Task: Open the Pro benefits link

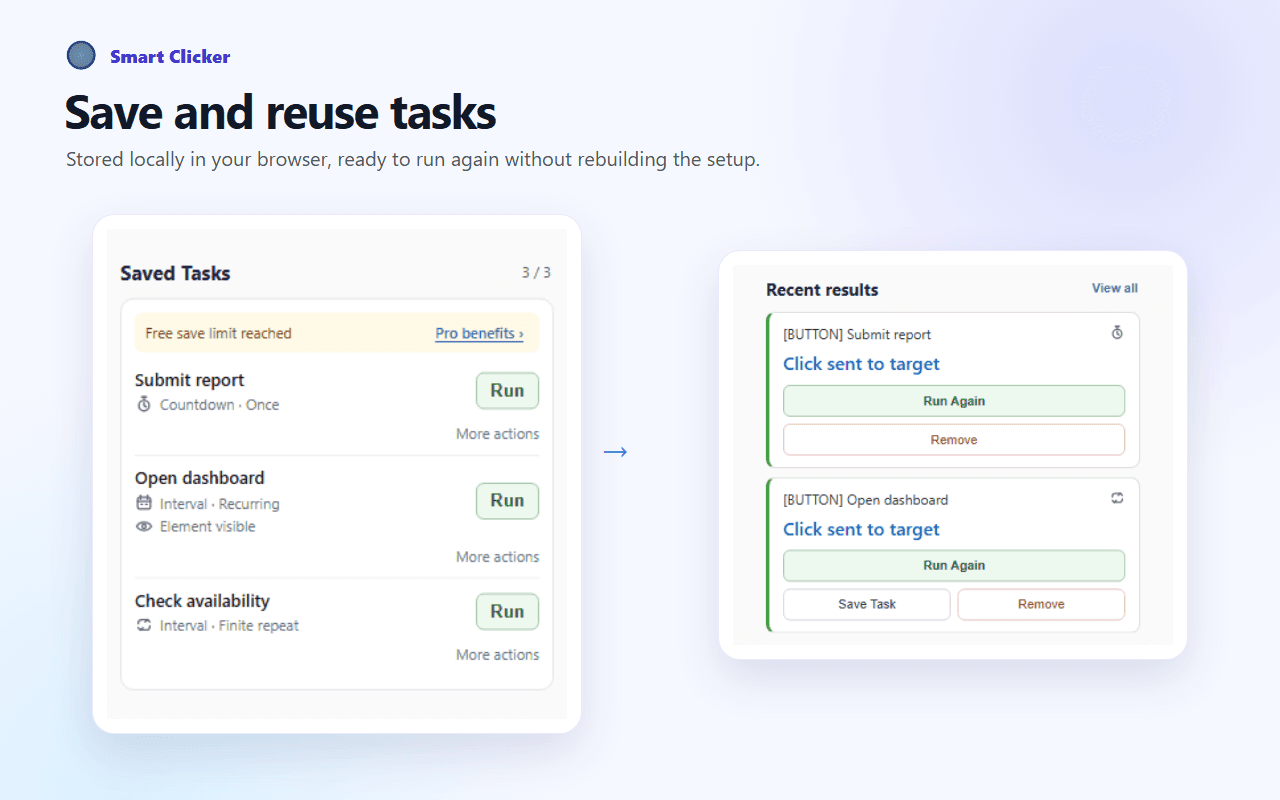Action: (x=479, y=333)
